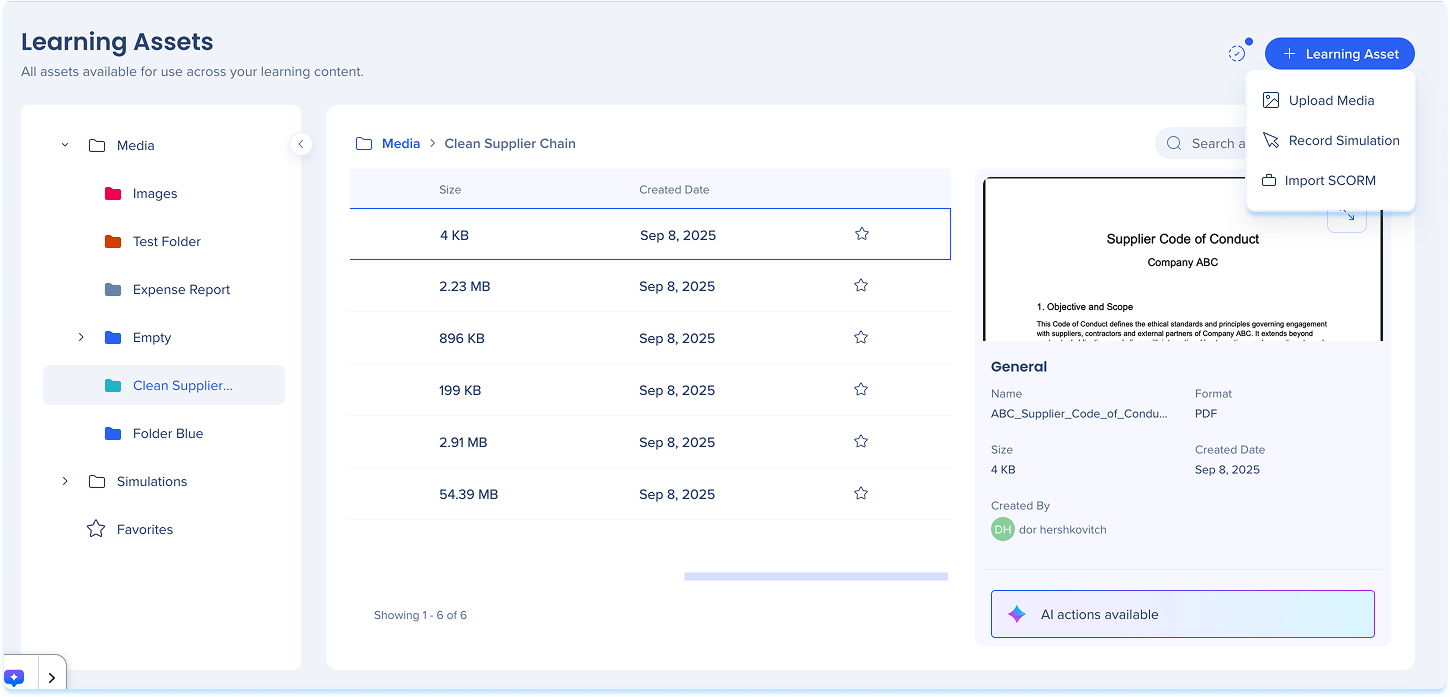Expand the Empty folder chevron
The height and width of the screenshot is (697, 1450).
81,338
